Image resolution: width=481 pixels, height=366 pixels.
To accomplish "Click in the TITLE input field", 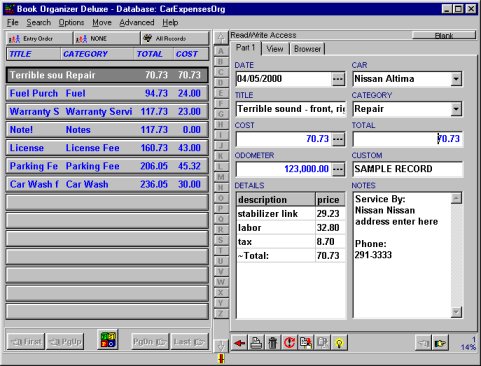I will pos(291,109).
